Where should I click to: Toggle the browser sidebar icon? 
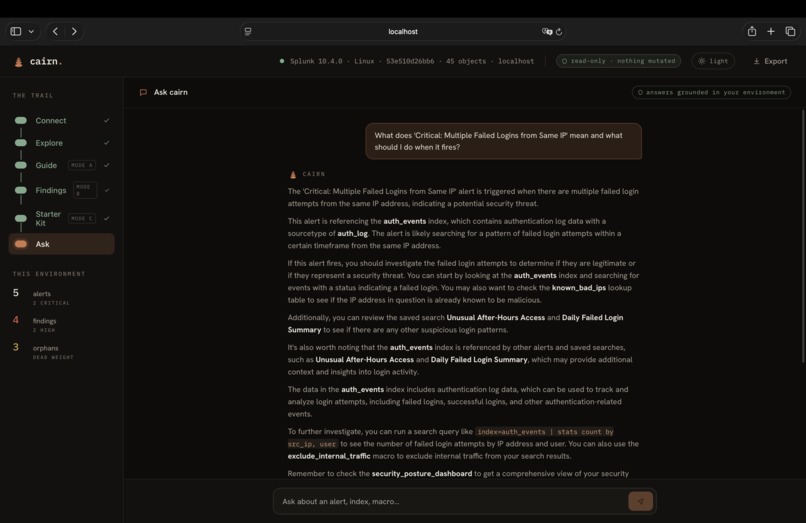tap(15, 31)
